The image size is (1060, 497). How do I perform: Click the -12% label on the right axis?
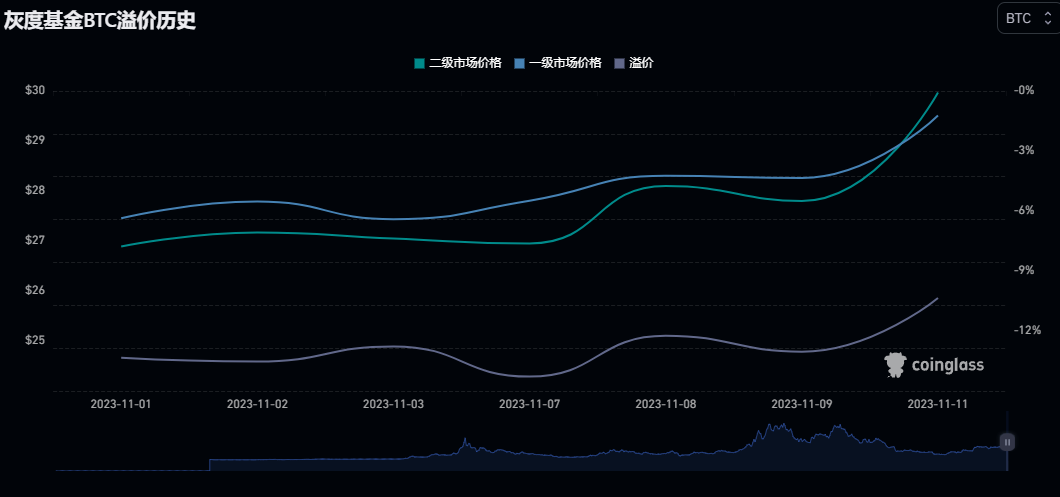pos(1027,330)
